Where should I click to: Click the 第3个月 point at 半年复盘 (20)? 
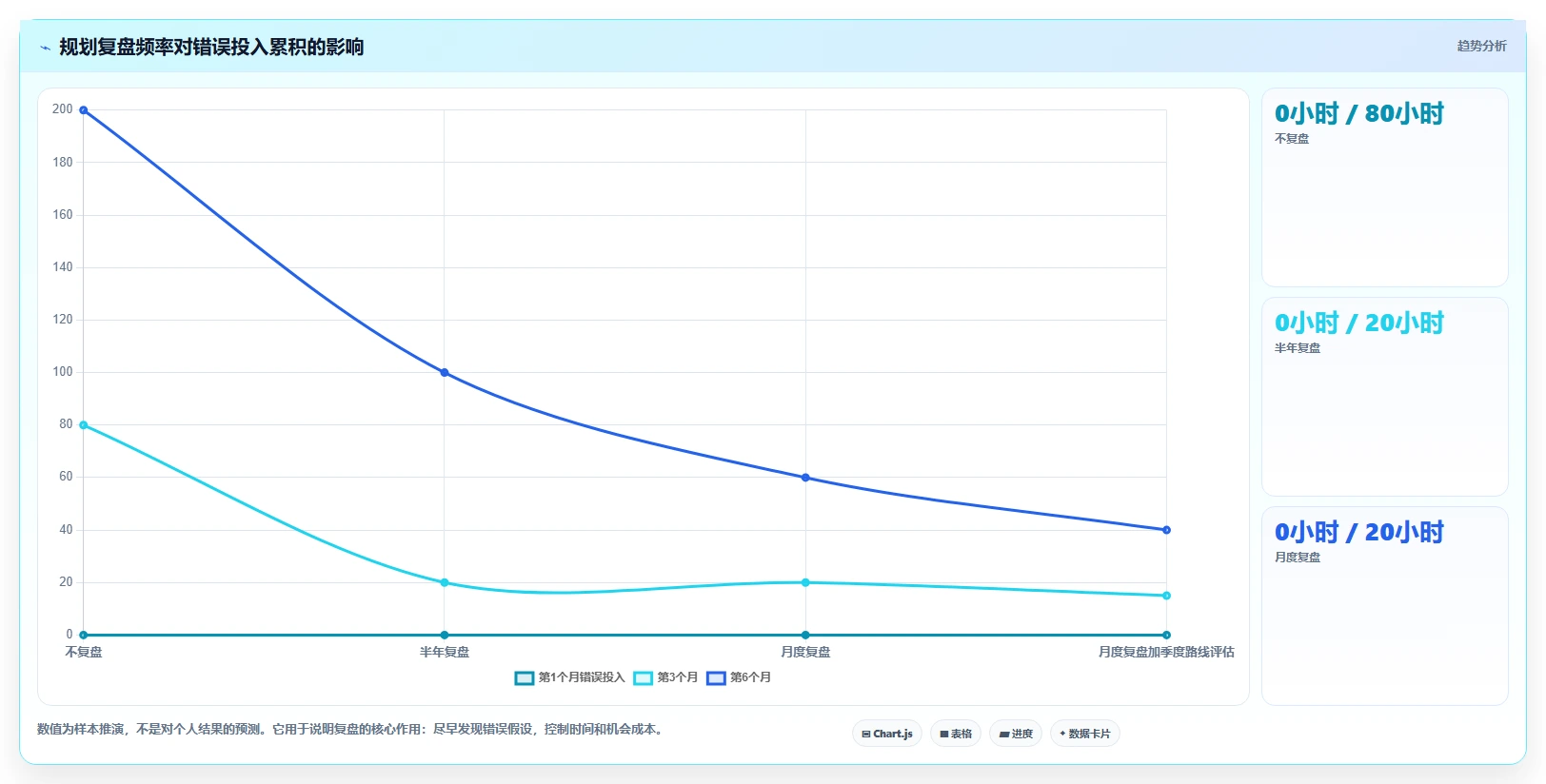pyautogui.click(x=445, y=582)
